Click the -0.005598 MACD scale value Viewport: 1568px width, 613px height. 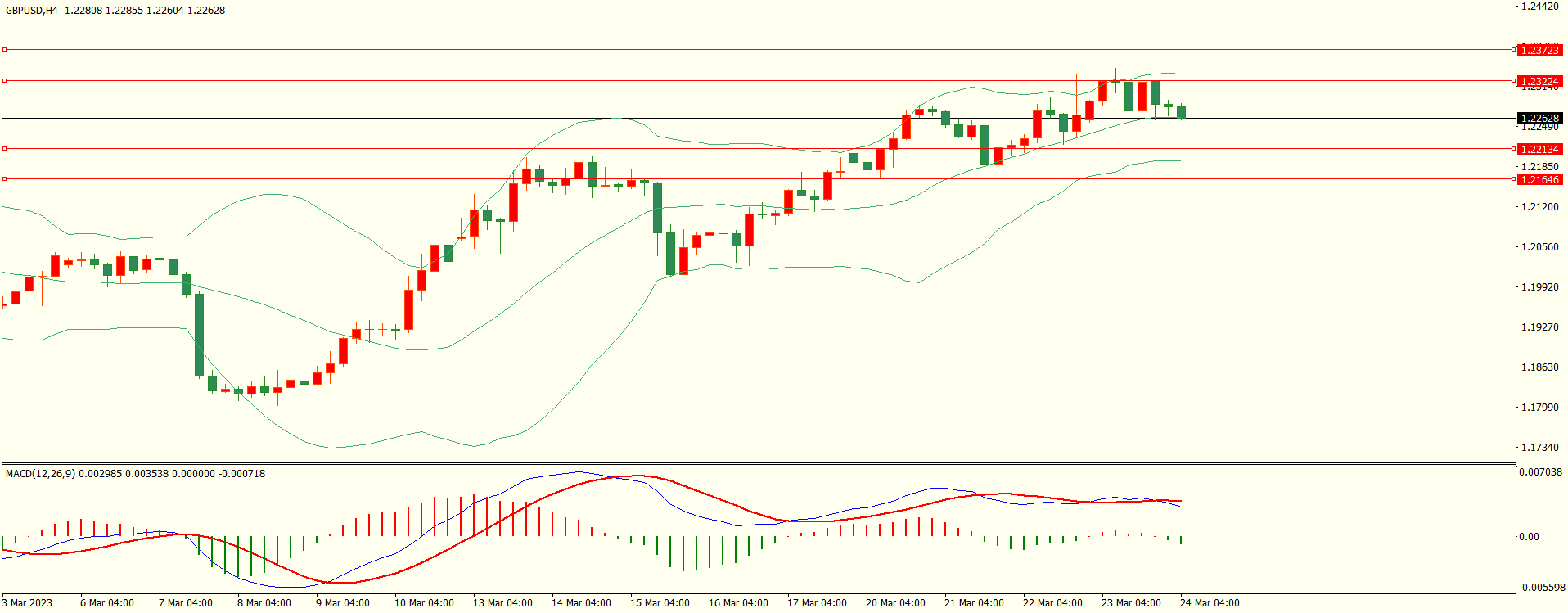1542,588
